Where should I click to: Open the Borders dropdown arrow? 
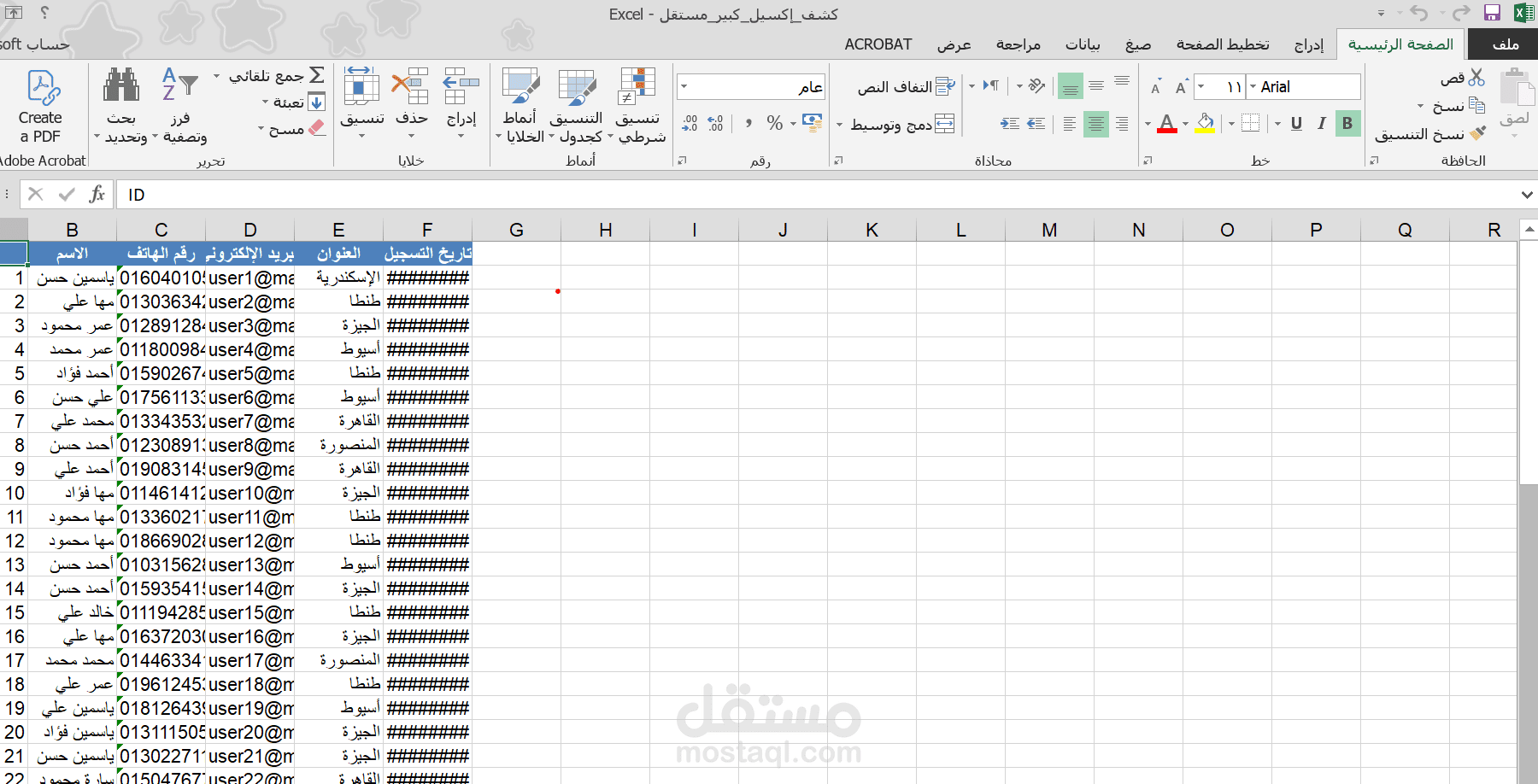1231,124
